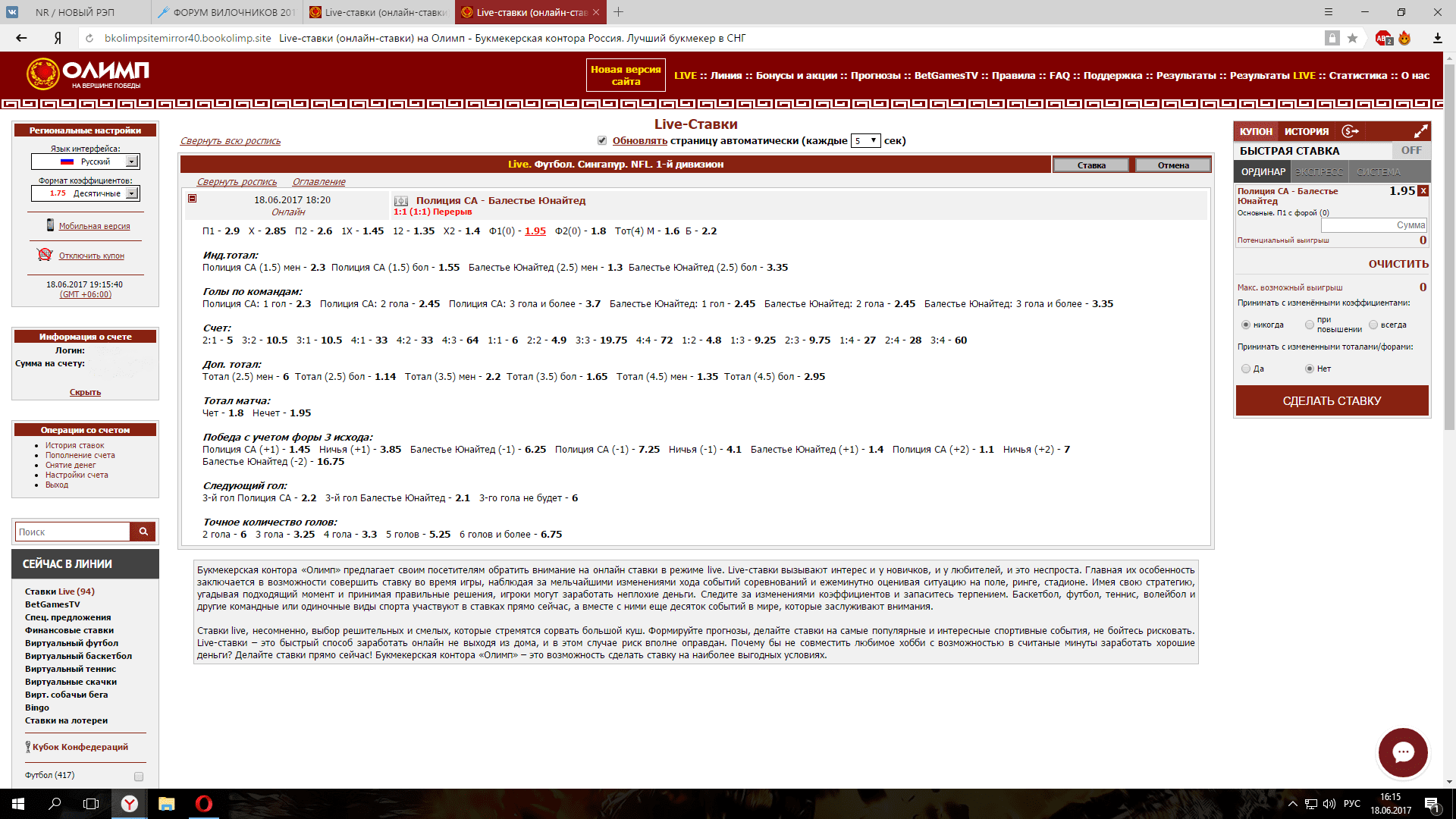1456x819 pixels.
Task: Click ОЧИСТИТЬ to clear the coupon
Action: pos(1398,264)
